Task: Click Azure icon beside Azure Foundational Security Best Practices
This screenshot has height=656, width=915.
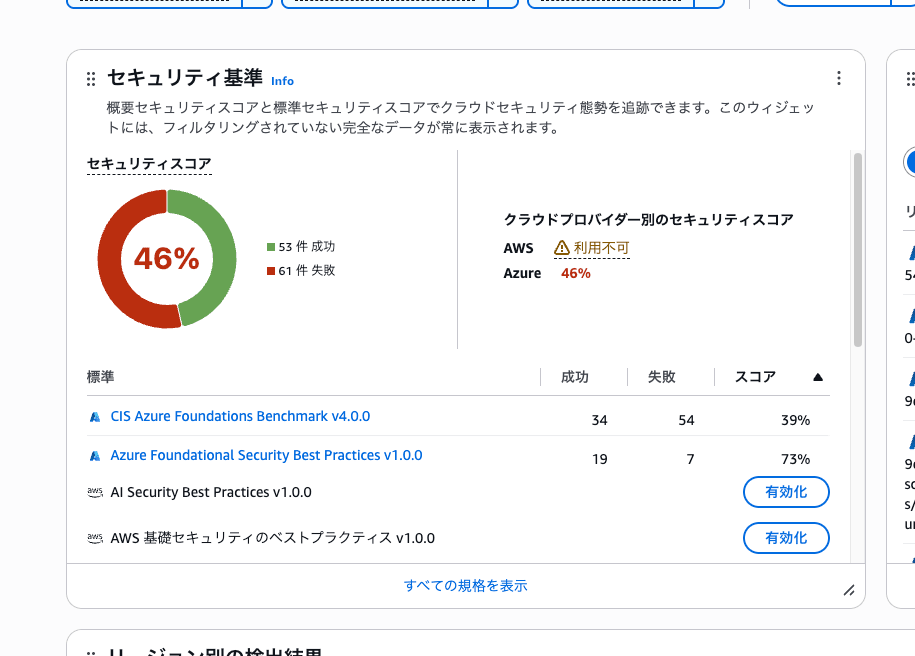Action: pyautogui.click(x=95, y=456)
